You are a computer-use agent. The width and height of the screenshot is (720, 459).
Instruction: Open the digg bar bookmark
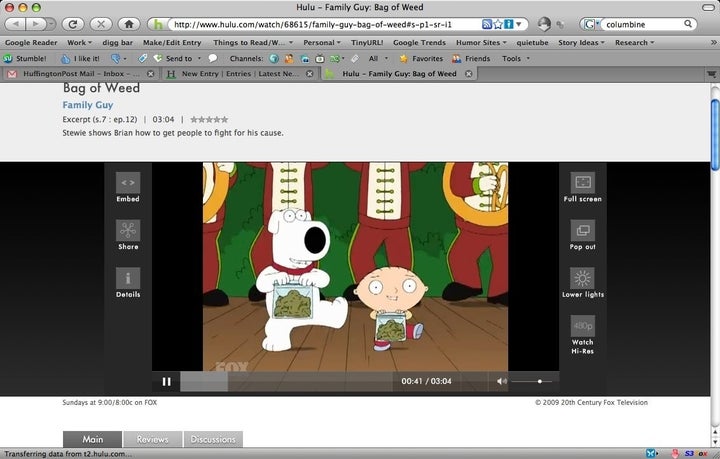coord(118,43)
